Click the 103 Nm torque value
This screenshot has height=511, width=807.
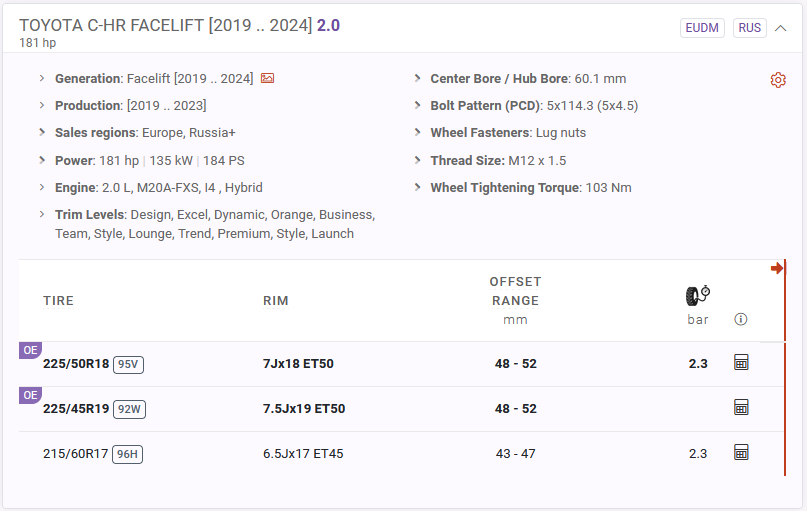608,187
